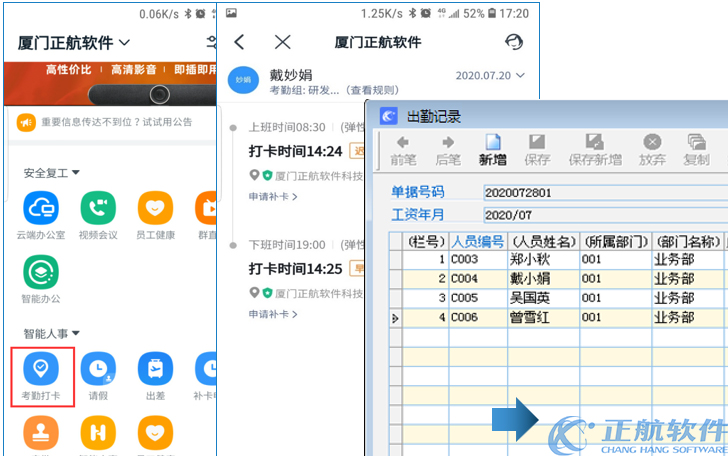Viewport: 728px width, 456px height.
Task: Click 后笔 next record toolbar icon
Action: coord(448,150)
